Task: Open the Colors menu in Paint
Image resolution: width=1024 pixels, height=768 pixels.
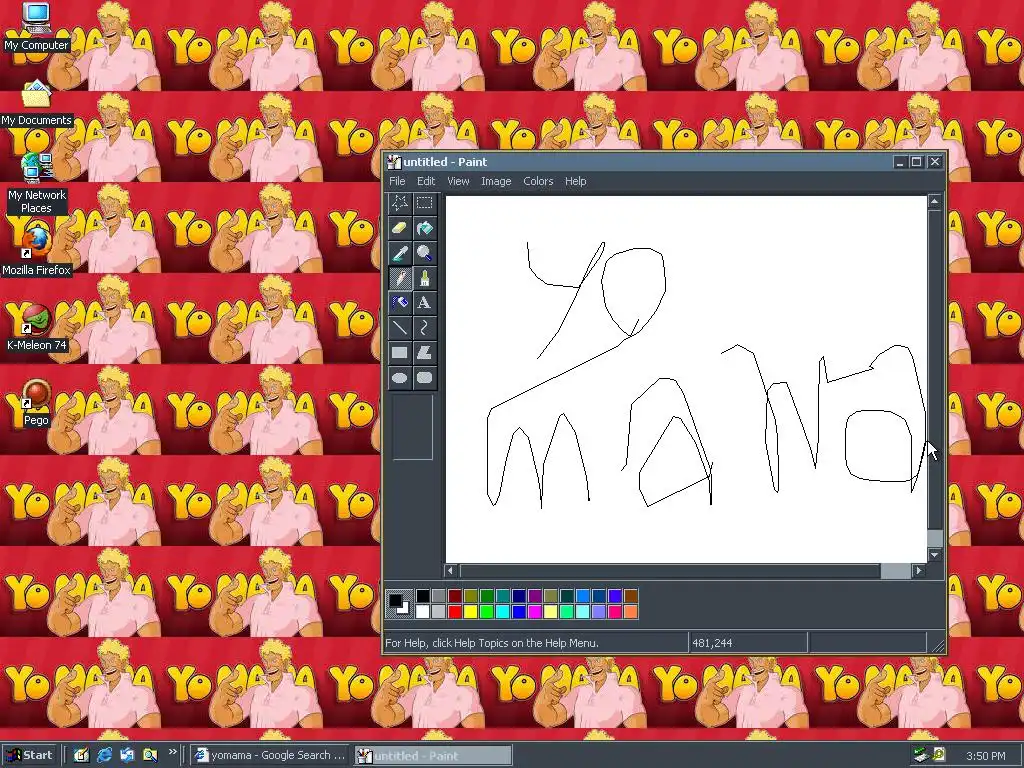Action: 538,181
